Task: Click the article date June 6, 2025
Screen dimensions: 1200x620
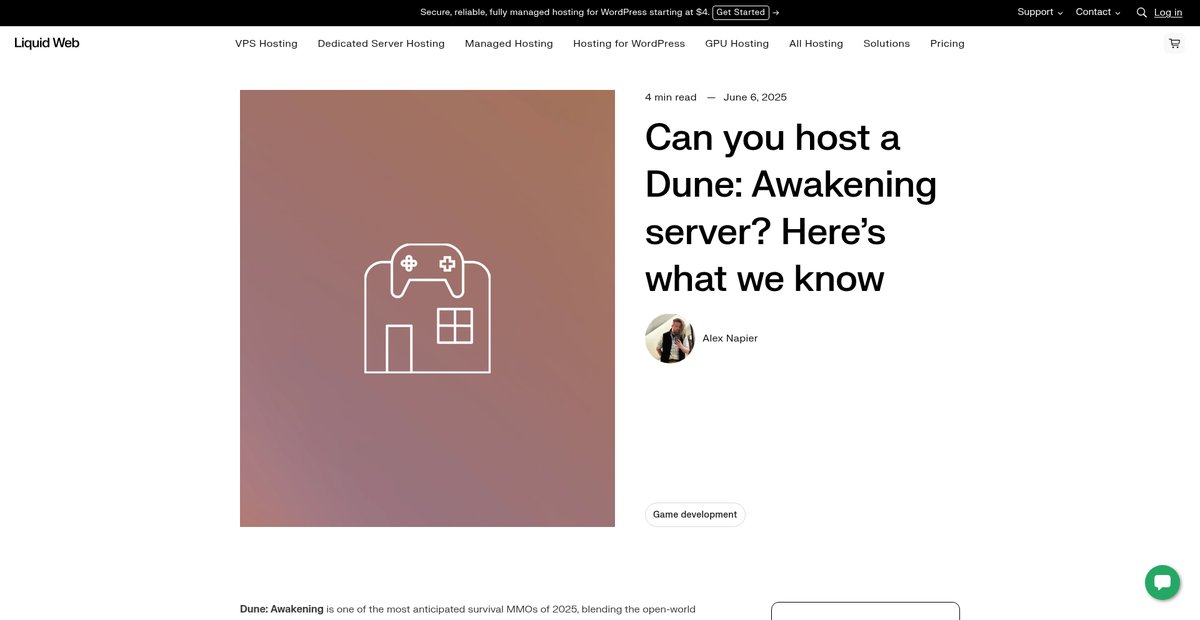Action: coord(755,97)
